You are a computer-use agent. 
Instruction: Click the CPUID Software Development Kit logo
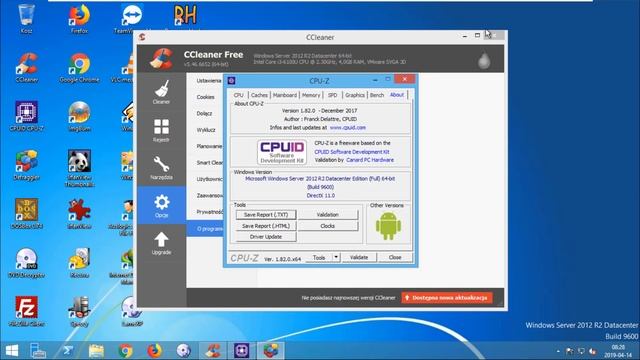282,152
